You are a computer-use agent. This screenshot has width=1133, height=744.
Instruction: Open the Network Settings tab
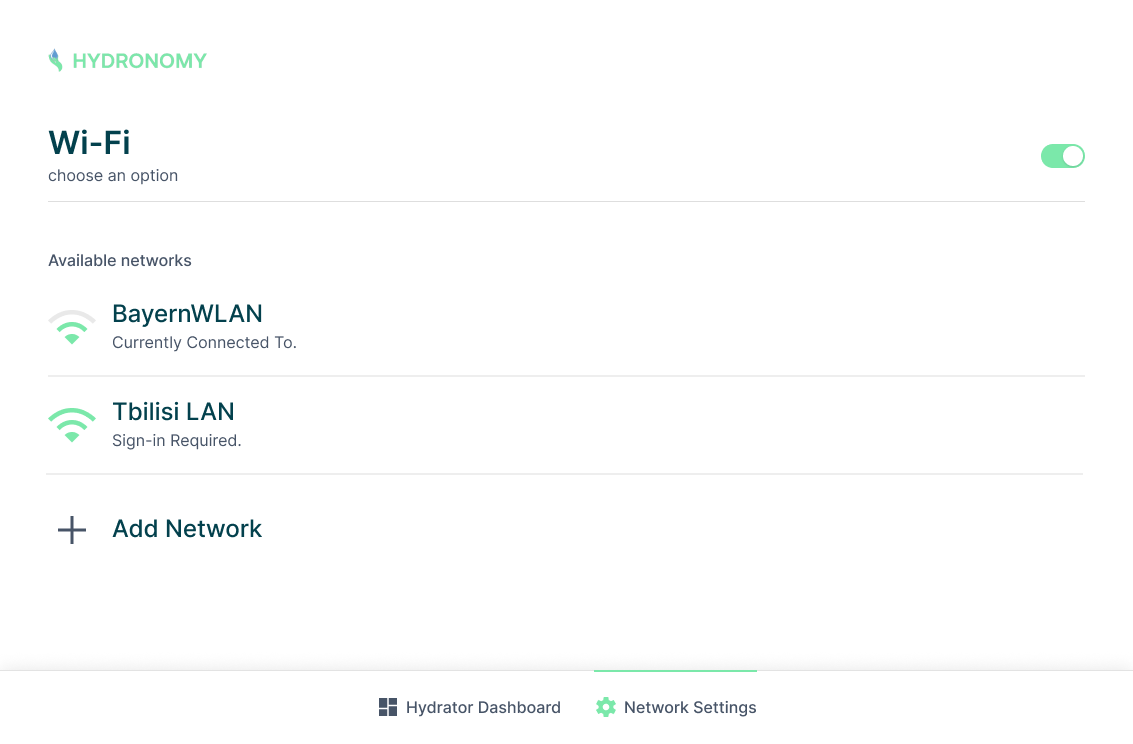click(x=689, y=708)
